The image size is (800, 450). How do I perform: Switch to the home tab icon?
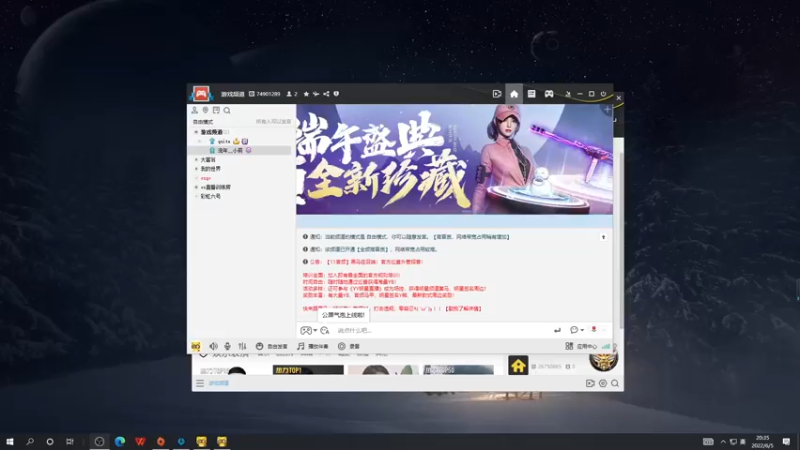[514, 94]
